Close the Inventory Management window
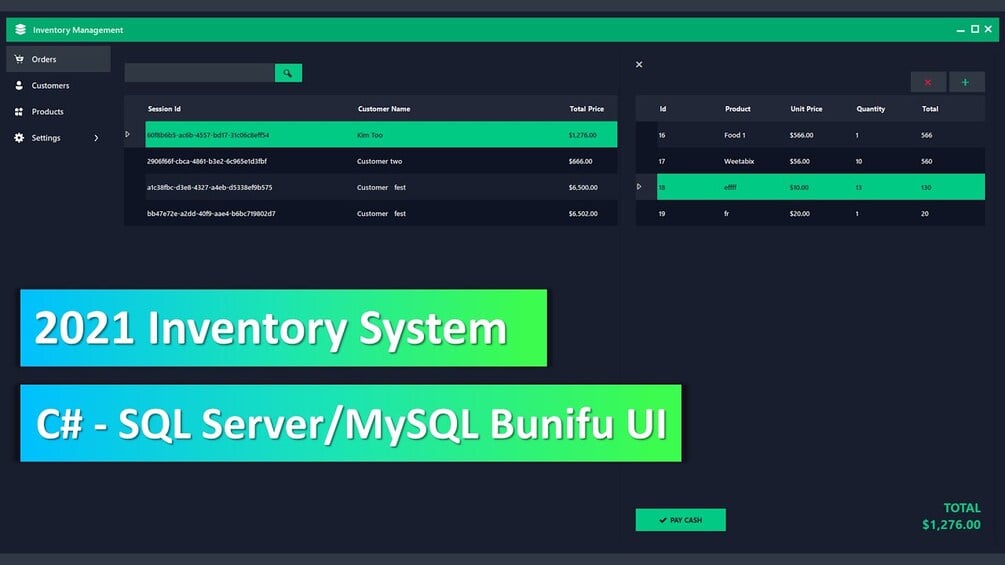1005x565 pixels. 988,29
